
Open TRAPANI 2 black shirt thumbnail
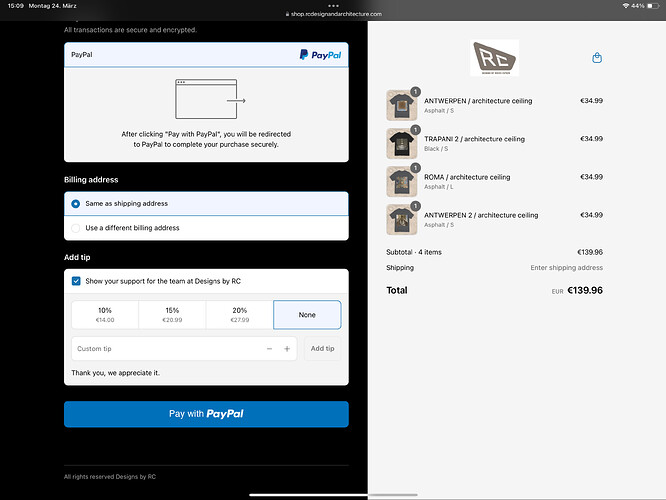(401, 144)
